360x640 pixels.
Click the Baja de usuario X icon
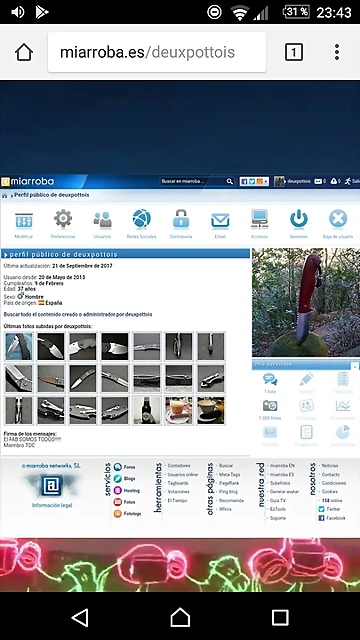coord(338,219)
